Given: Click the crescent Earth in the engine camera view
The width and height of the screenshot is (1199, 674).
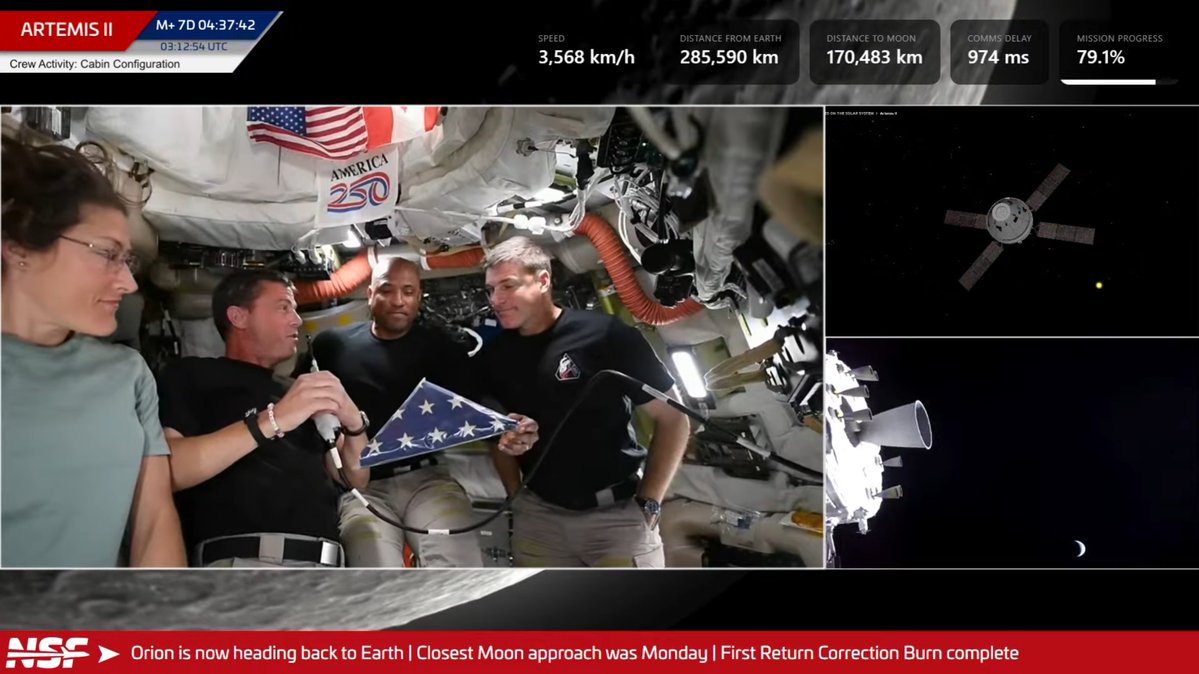Looking at the screenshot, I should tap(1080, 549).
